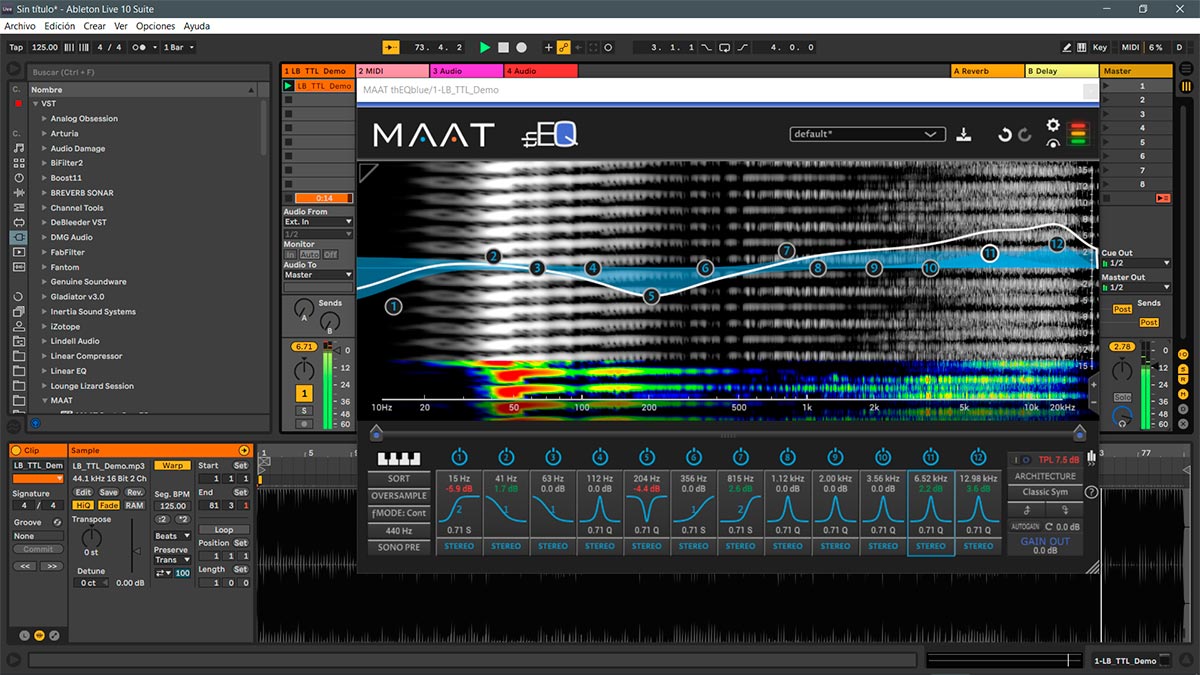
Task: Open the Max for Live category in browser
Action: pyautogui.click(x=18, y=222)
